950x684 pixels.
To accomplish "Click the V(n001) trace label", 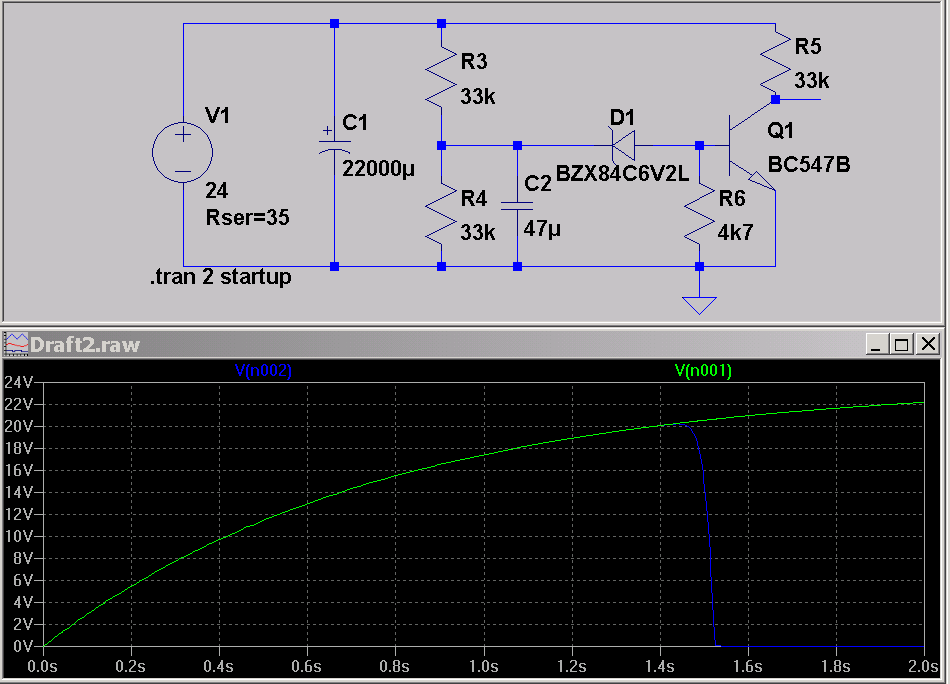I will (703, 370).
